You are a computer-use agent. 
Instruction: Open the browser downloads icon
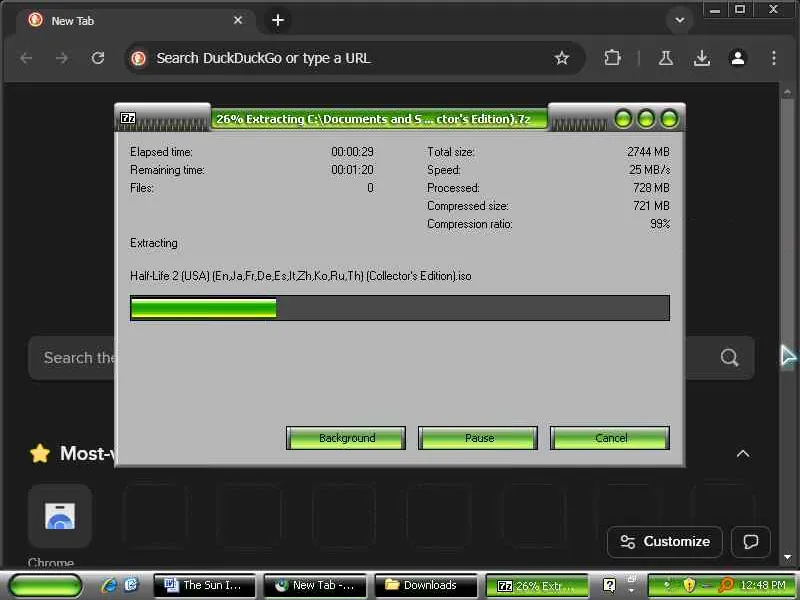click(702, 58)
